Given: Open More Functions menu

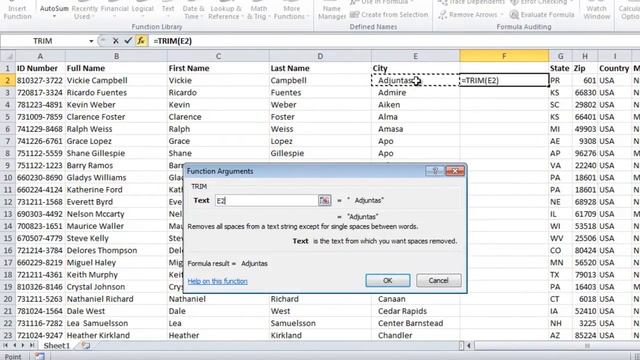Looking at the screenshot, I should pyautogui.click(x=291, y=12).
